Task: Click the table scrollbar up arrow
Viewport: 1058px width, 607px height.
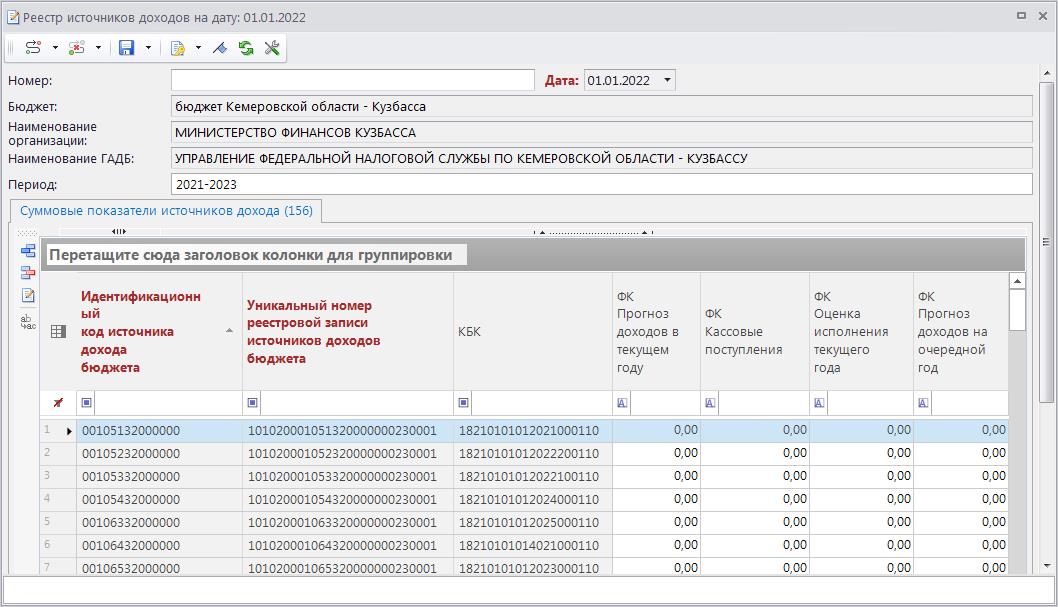Action: (1017, 281)
